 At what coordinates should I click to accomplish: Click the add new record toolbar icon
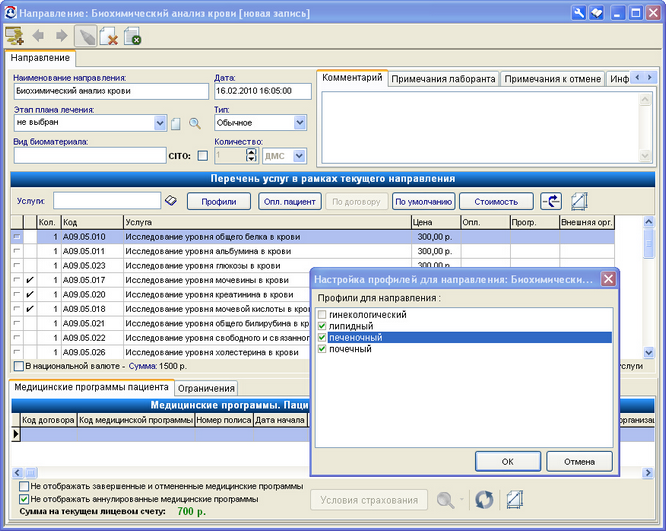tap(14, 36)
